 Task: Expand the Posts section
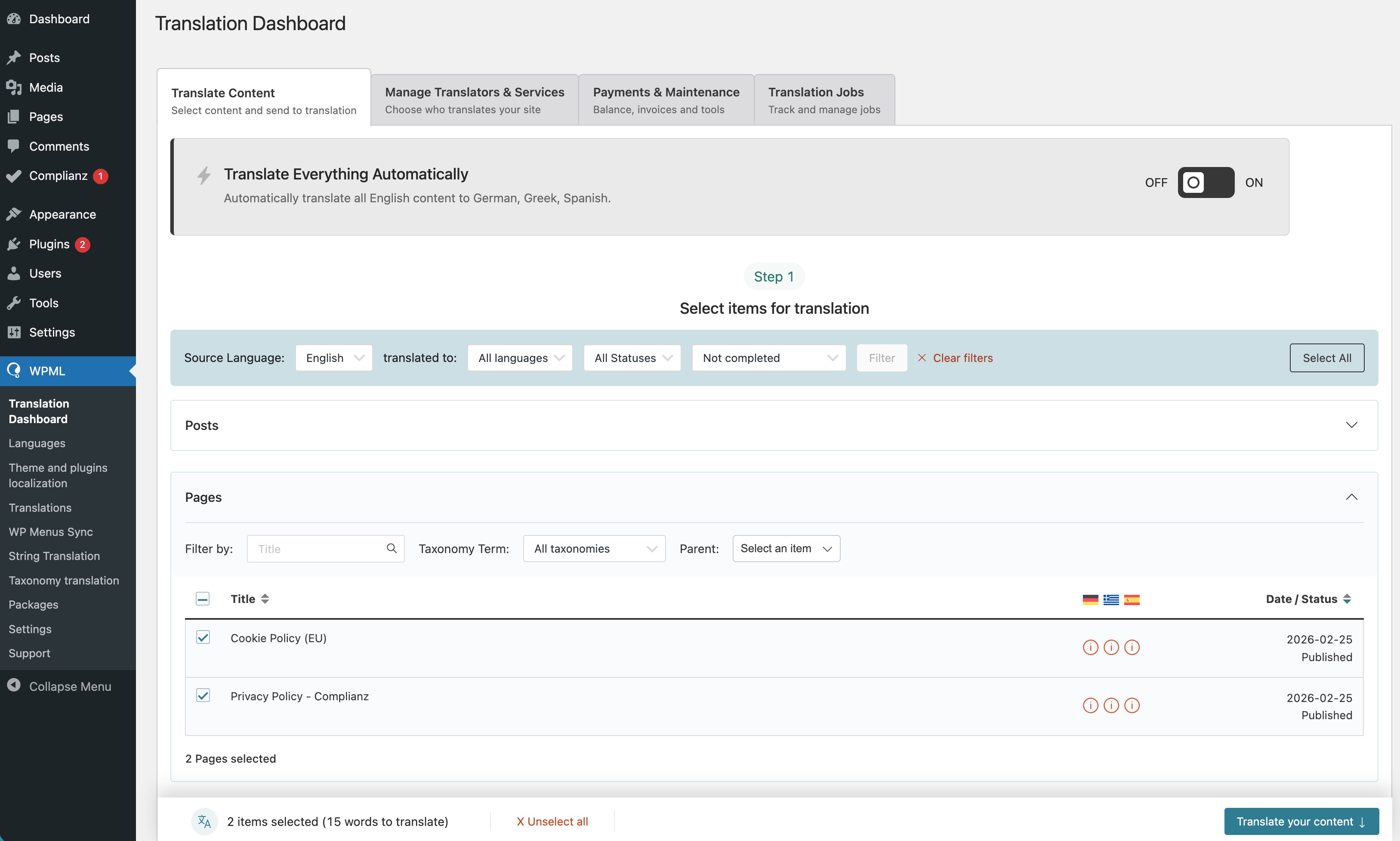(x=1351, y=425)
